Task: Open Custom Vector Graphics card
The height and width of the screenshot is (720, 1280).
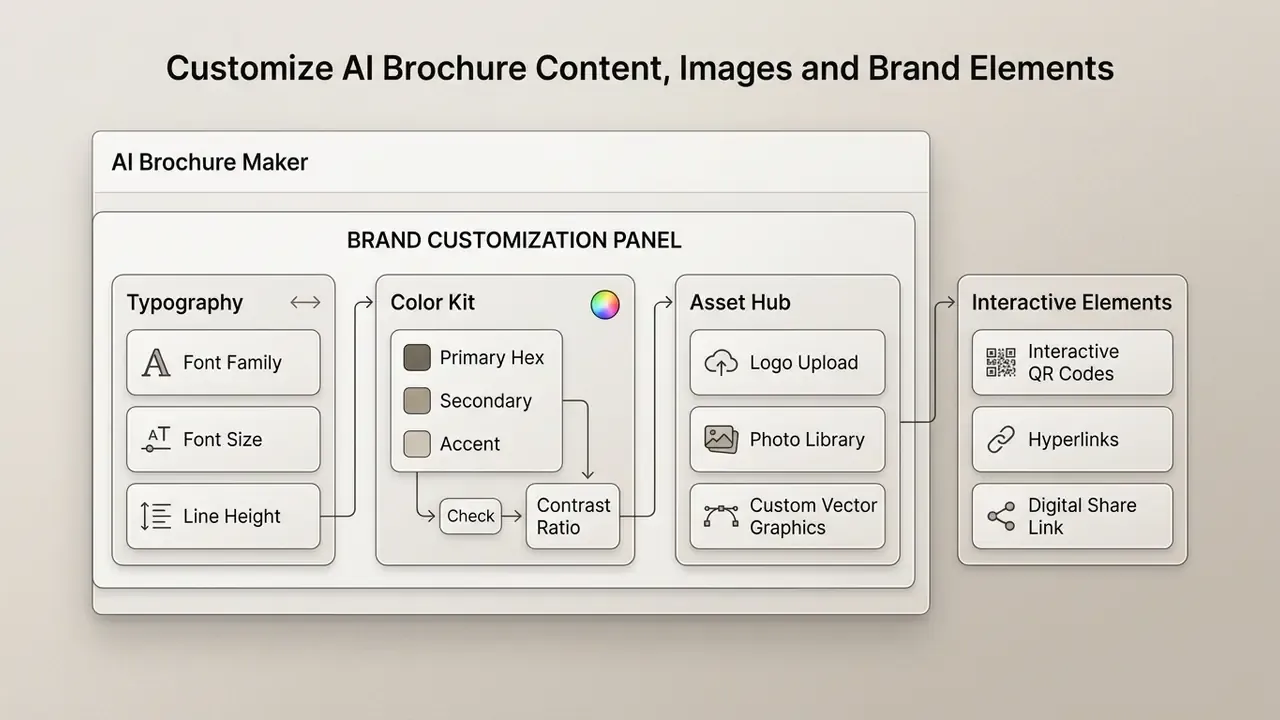Action: (787, 516)
